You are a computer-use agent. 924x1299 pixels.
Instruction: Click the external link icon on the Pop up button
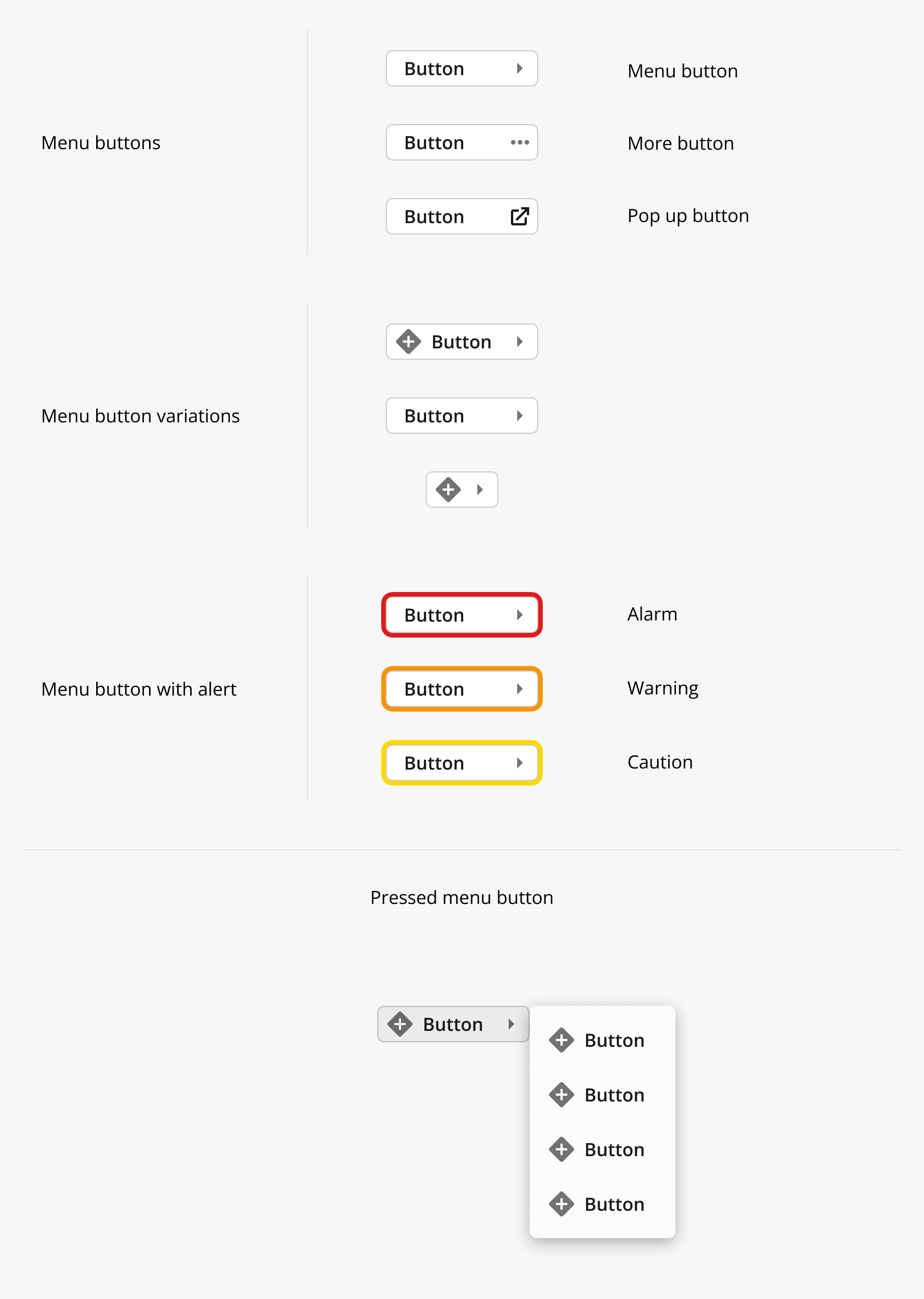click(x=519, y=216)
